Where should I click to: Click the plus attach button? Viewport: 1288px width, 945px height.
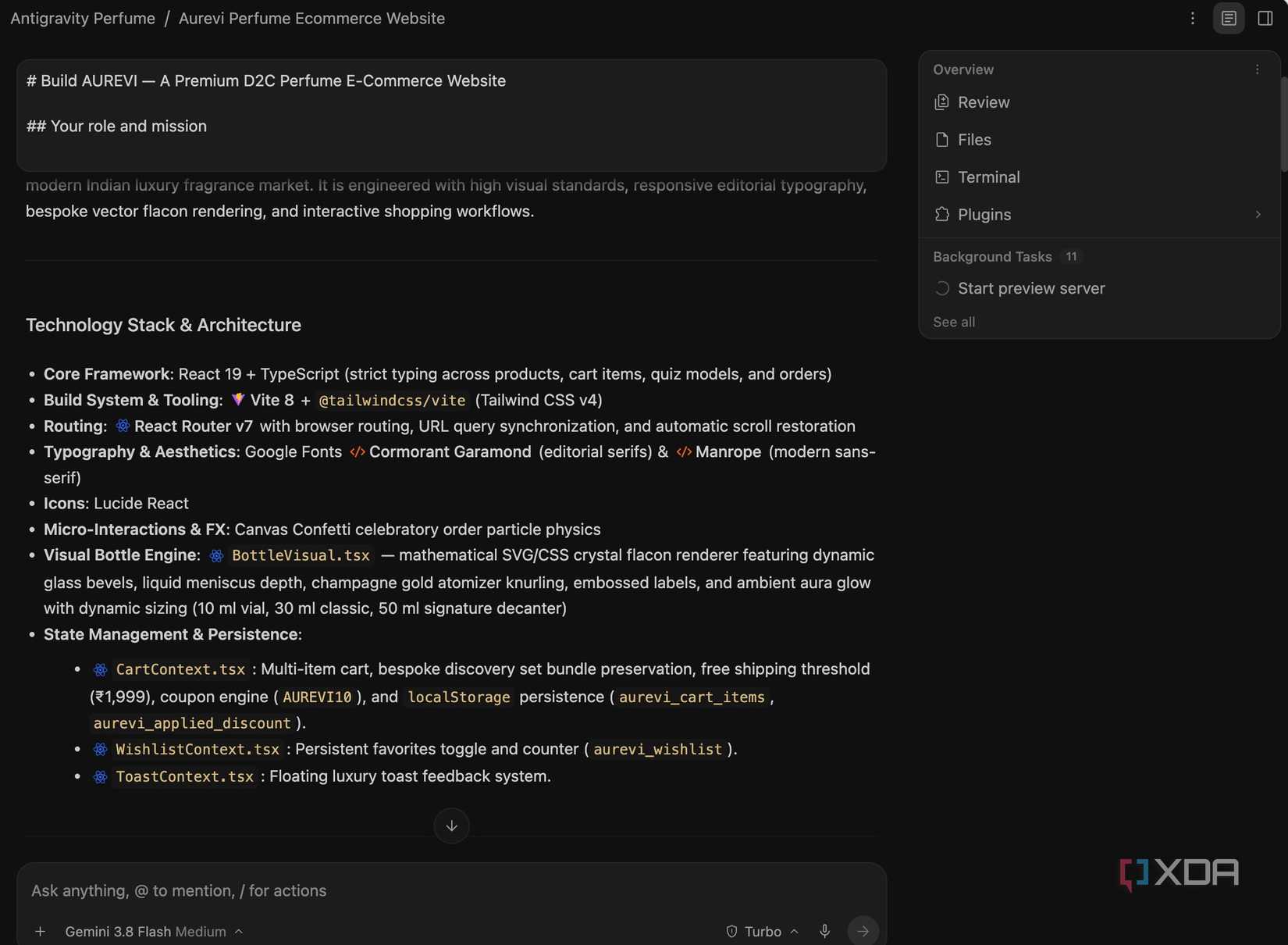tap(40, 931)
